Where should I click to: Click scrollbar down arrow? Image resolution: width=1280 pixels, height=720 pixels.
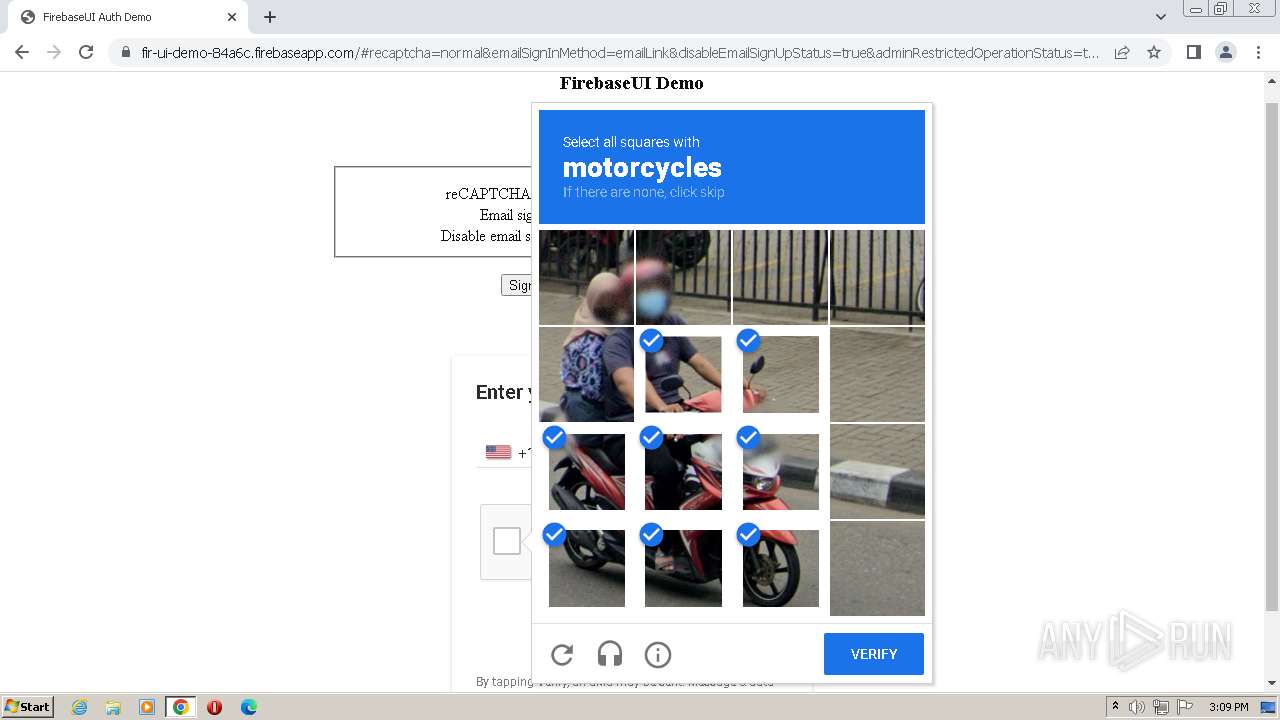(1272, 682)
